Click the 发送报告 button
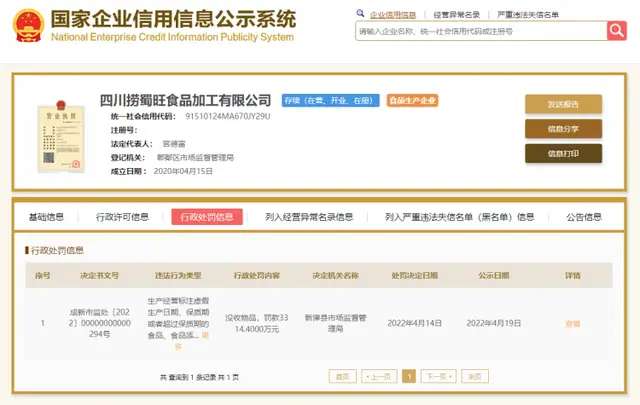The height and width of the screenshot is (405, 640). 563,104
